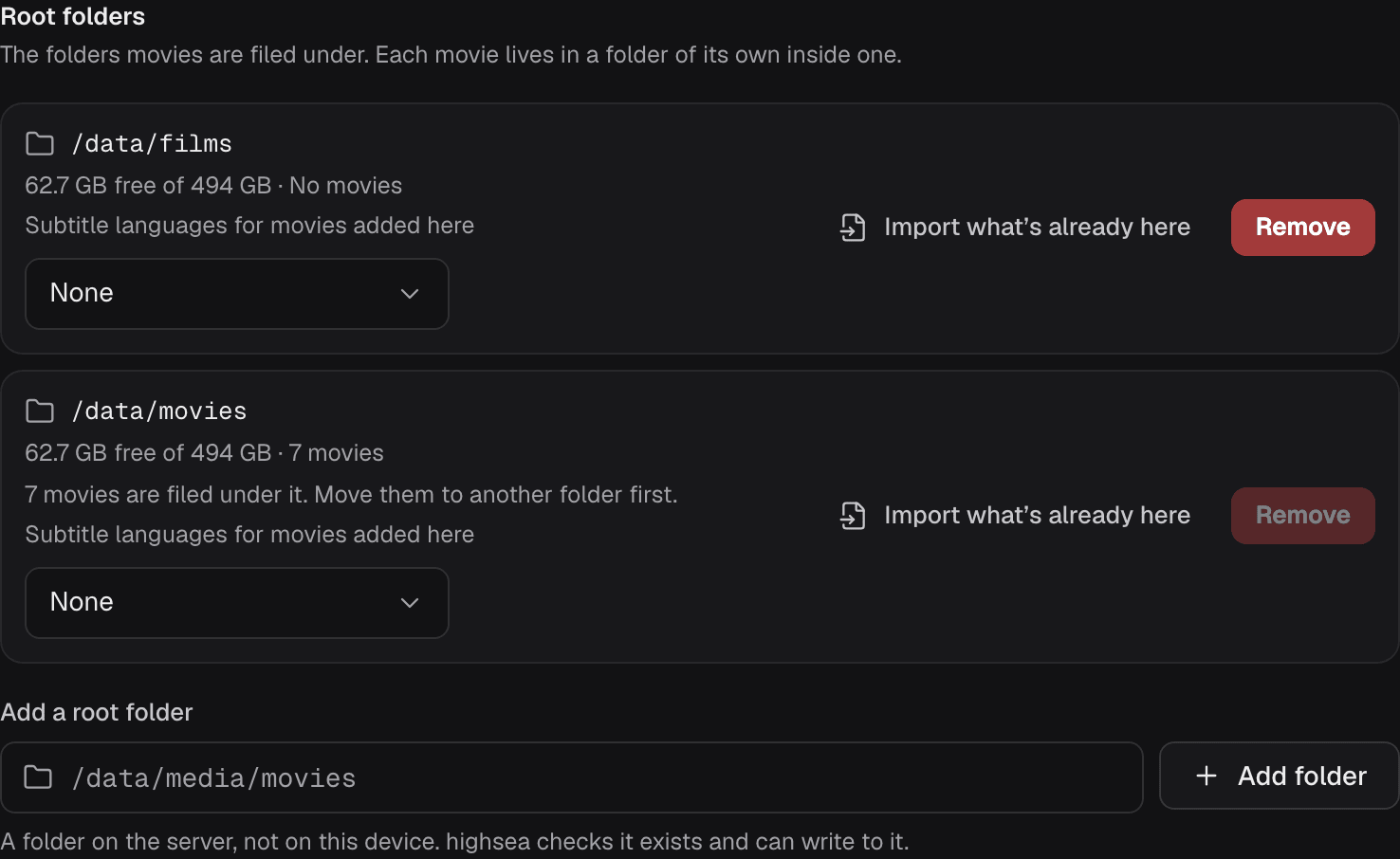The width and height of the screenshot is (1400, 859).
Task: Click the 'Add a root folder' label
Action: [97, 713]
